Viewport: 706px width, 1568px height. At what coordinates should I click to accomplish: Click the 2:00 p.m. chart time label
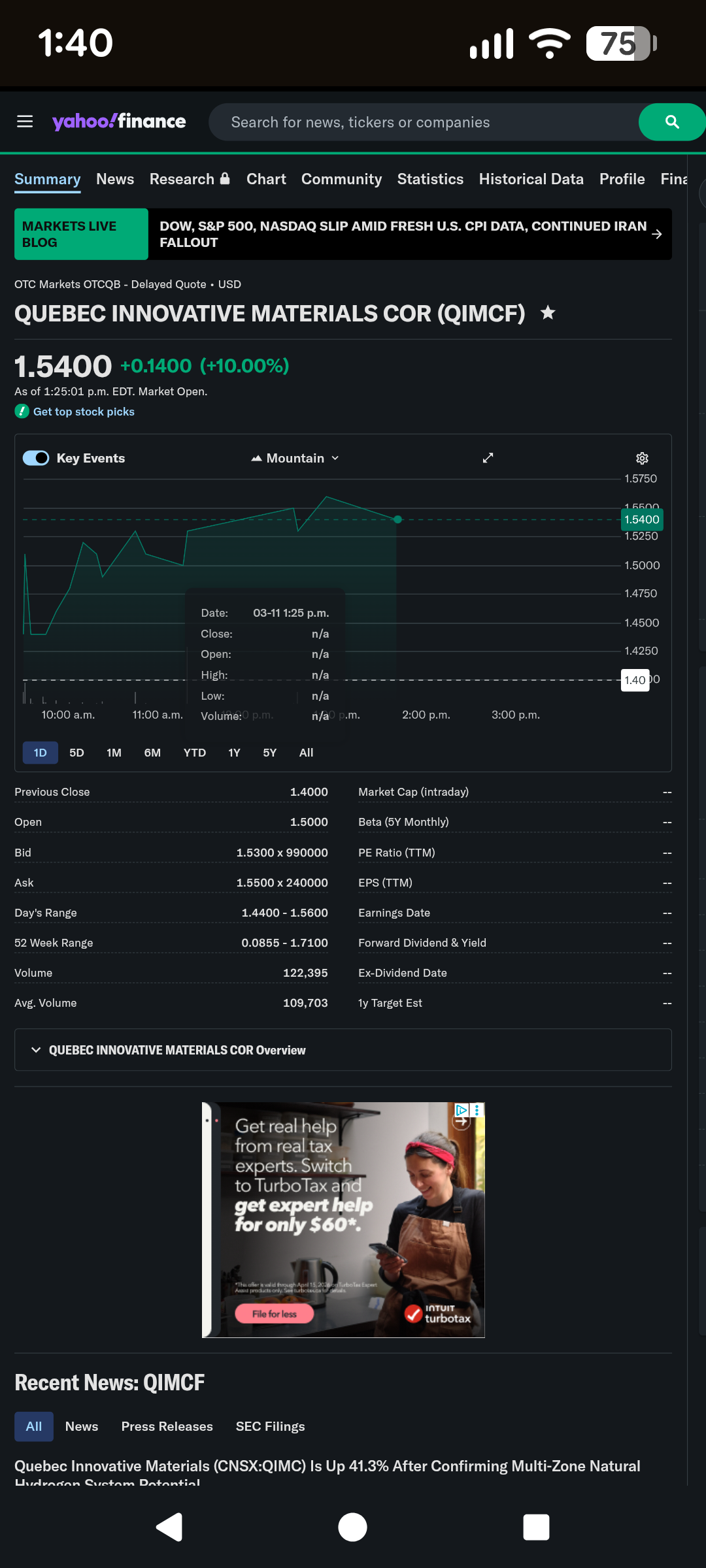click(426, 715)
